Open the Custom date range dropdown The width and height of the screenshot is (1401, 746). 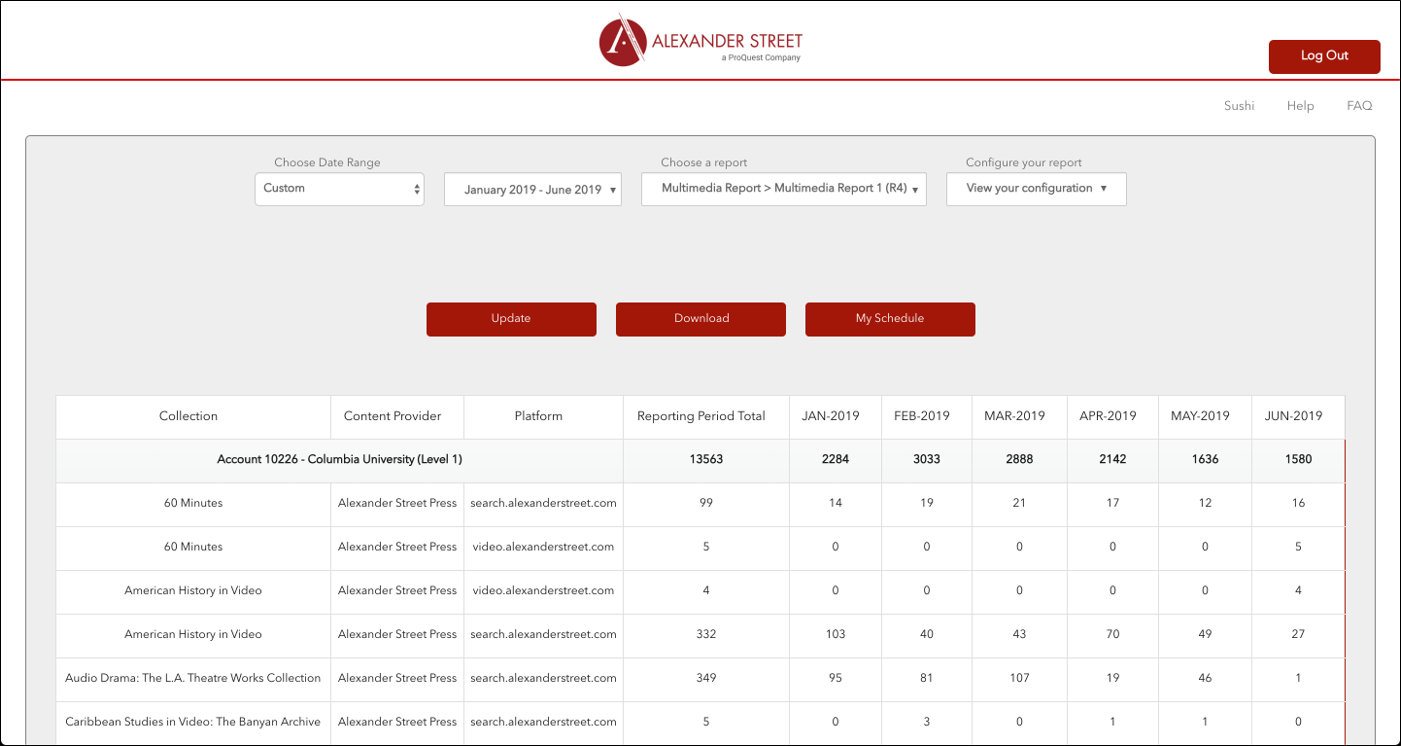coord(339,189)
